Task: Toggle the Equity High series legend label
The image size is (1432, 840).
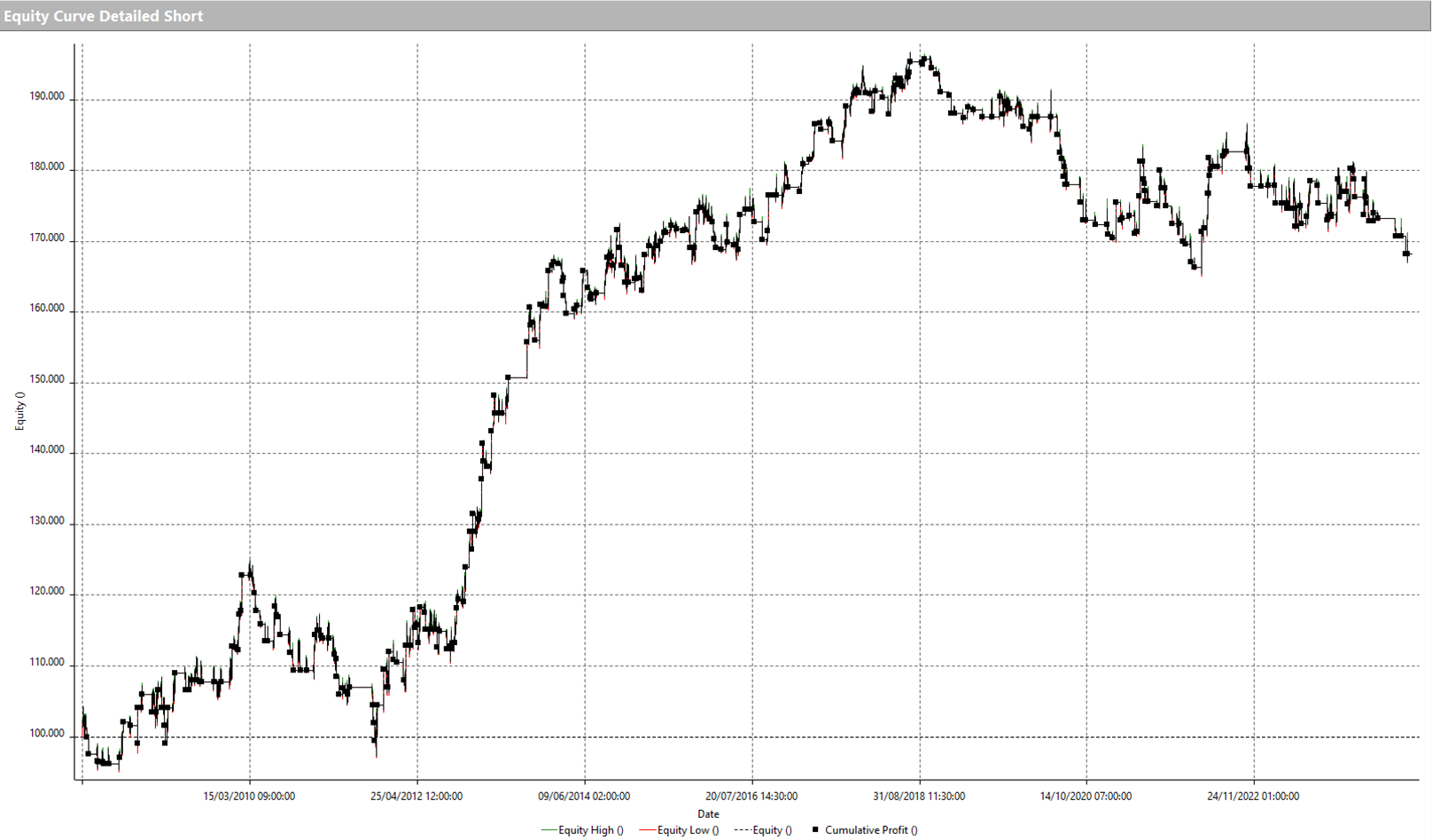Action: click(x=590, y=830)
